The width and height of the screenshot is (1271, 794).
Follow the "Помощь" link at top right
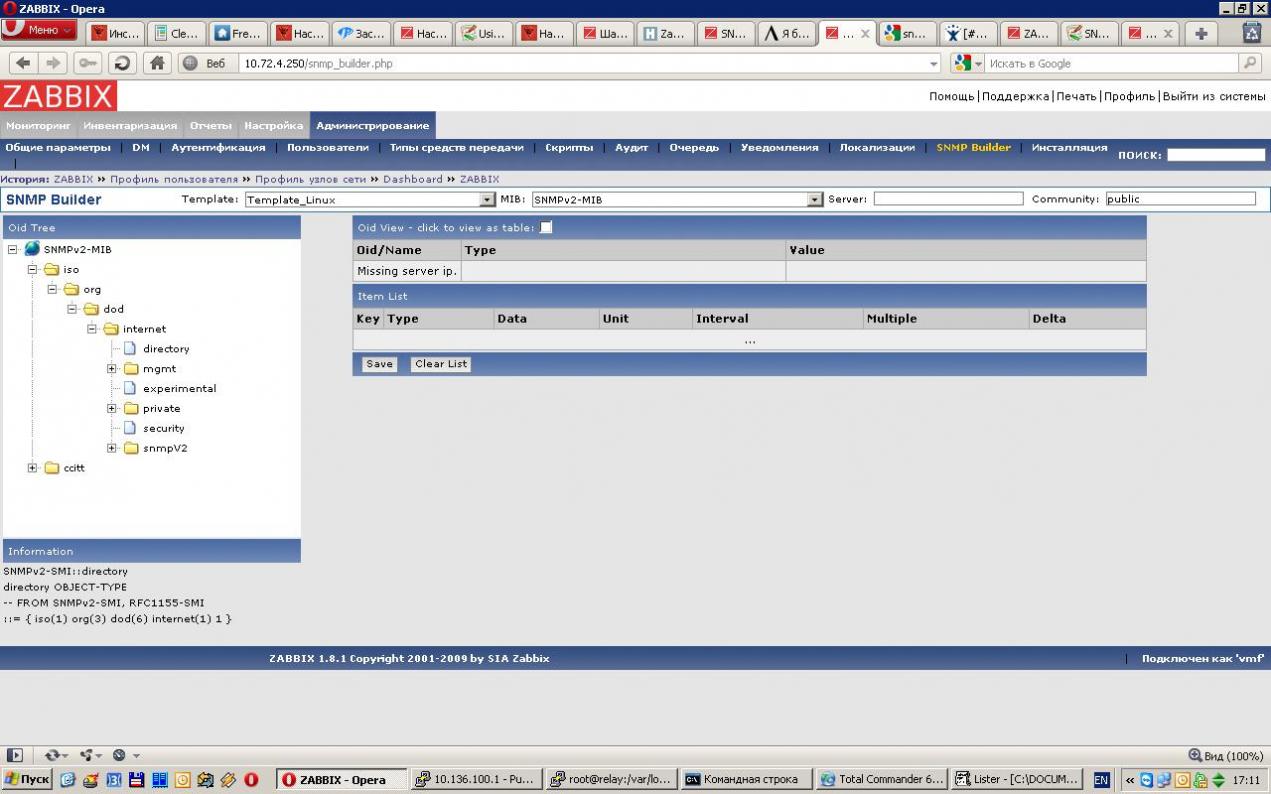[951, 96]
